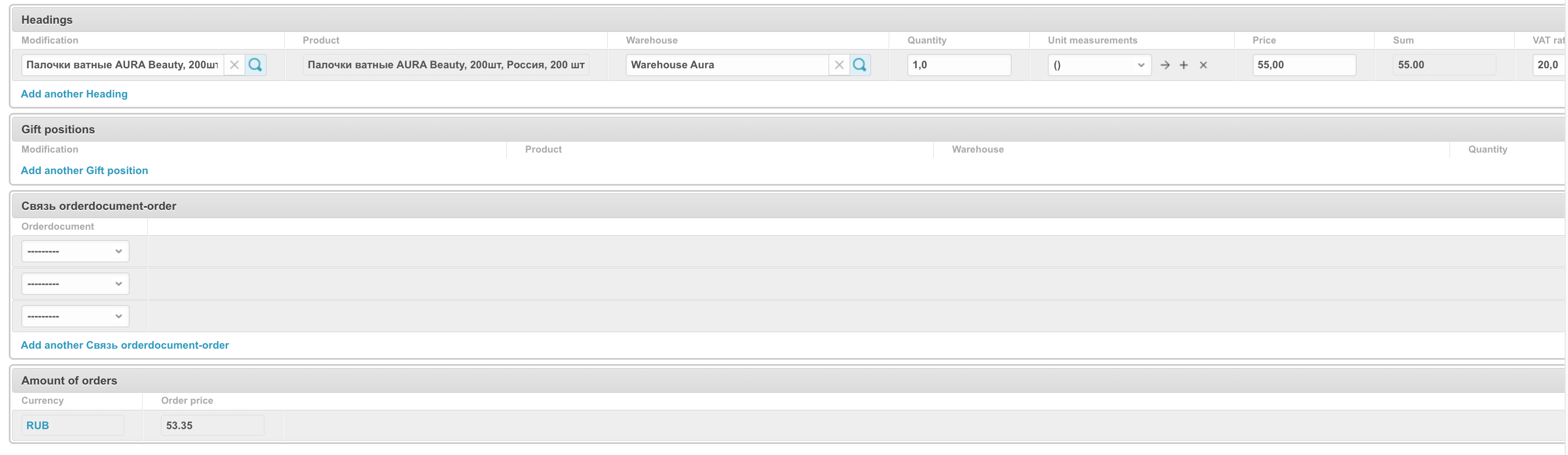Select the VAT rate input field
1568x455 pixels.
1547,65
